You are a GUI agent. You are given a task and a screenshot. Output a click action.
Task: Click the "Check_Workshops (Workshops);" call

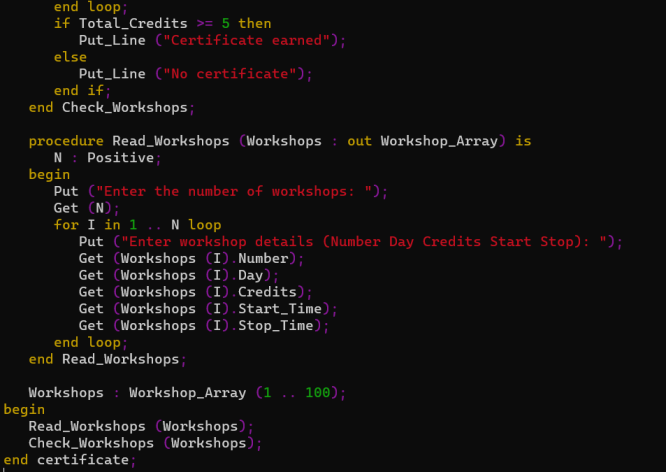click(145, 443)
